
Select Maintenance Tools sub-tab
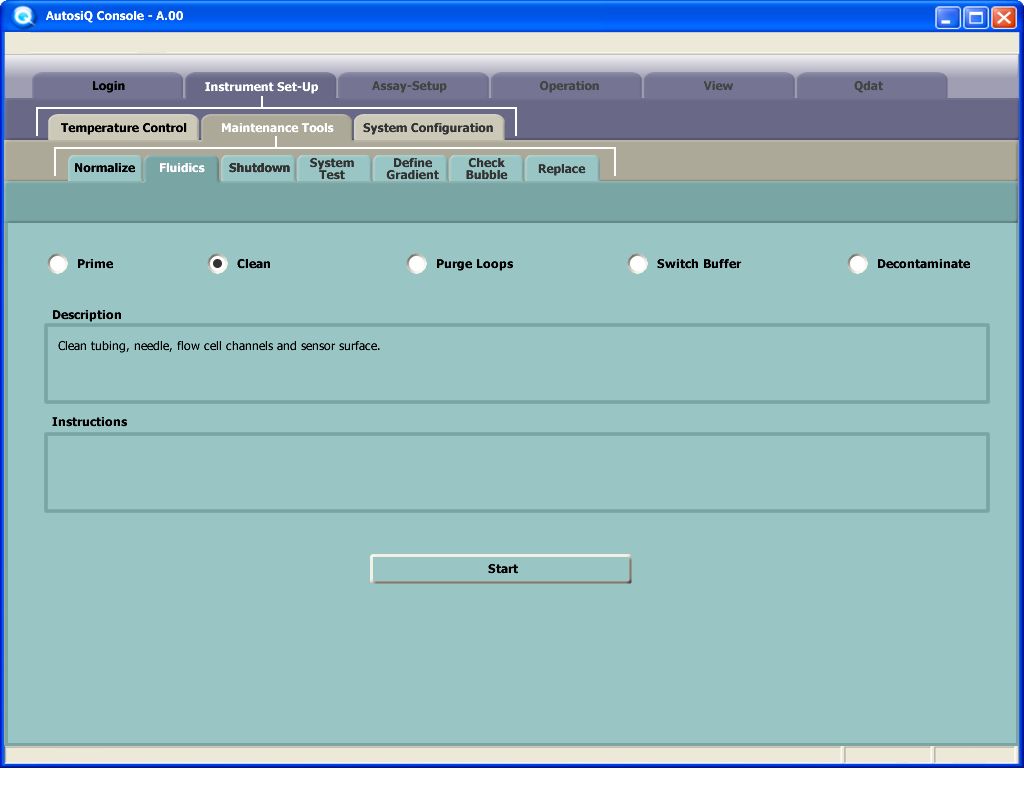point(277,127)
